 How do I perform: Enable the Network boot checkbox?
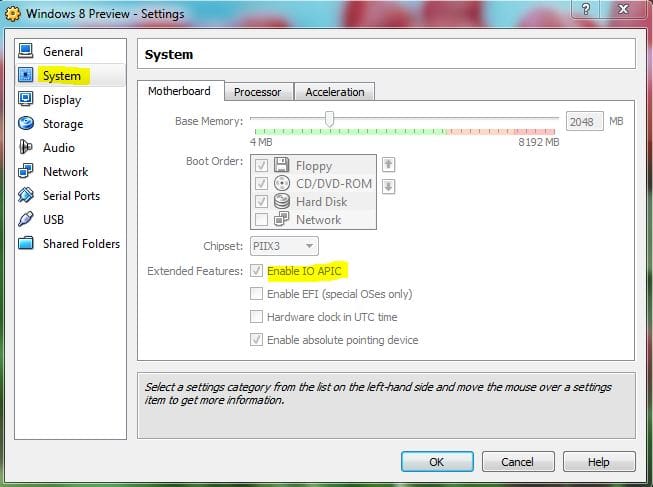click(261, 219)
